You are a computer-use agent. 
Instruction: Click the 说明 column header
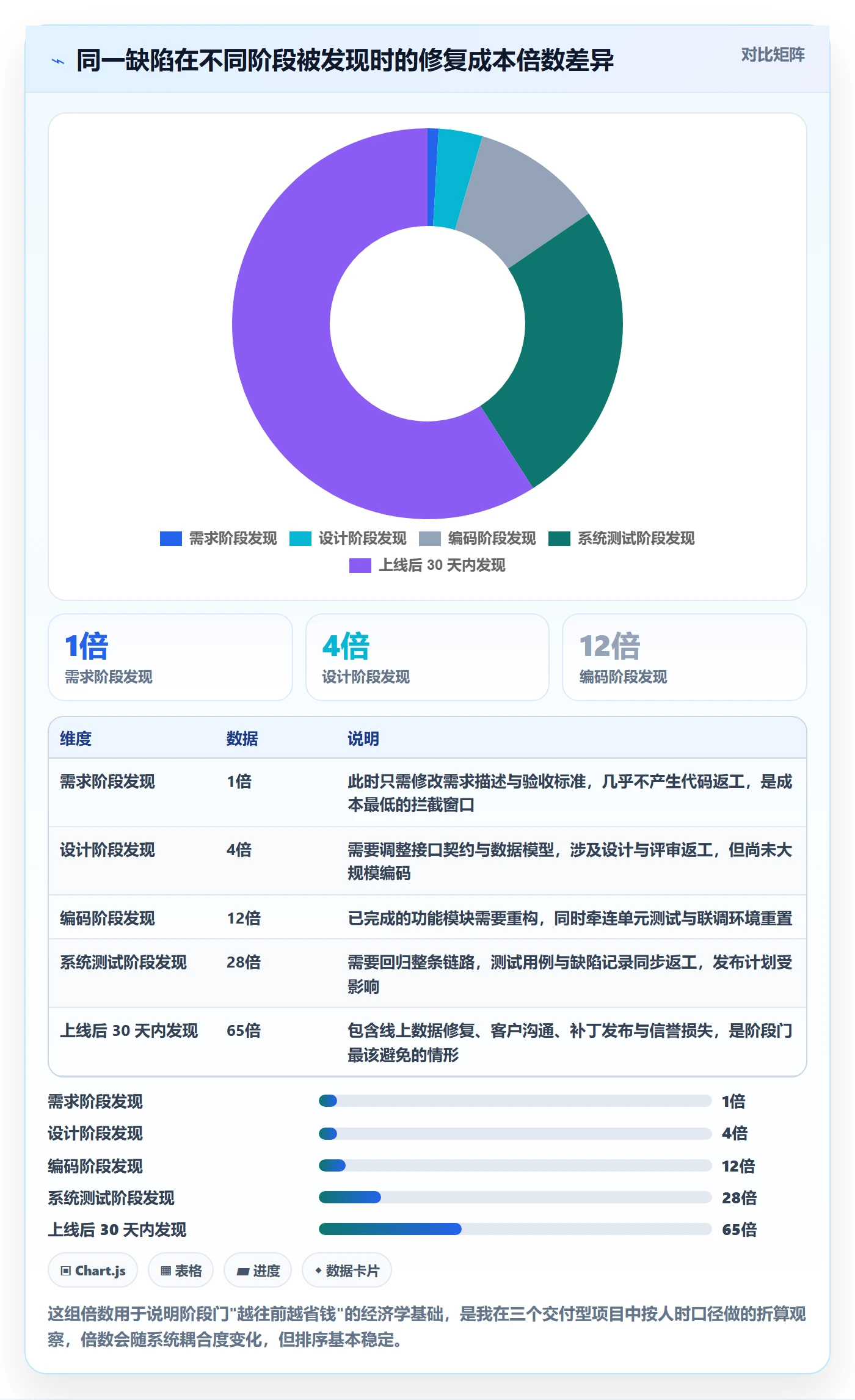pos(363,738)
